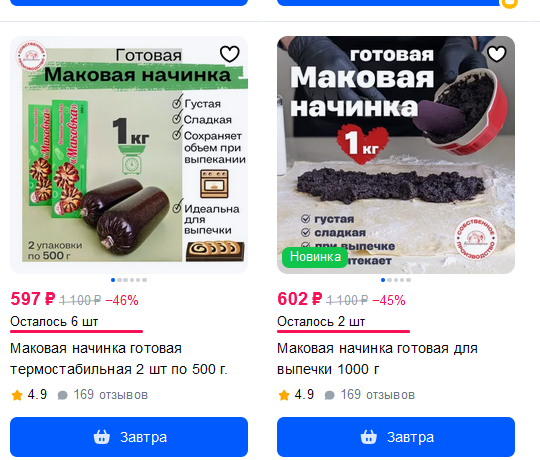
Task: Click the star rating icon of the right product
Action: 284,395
